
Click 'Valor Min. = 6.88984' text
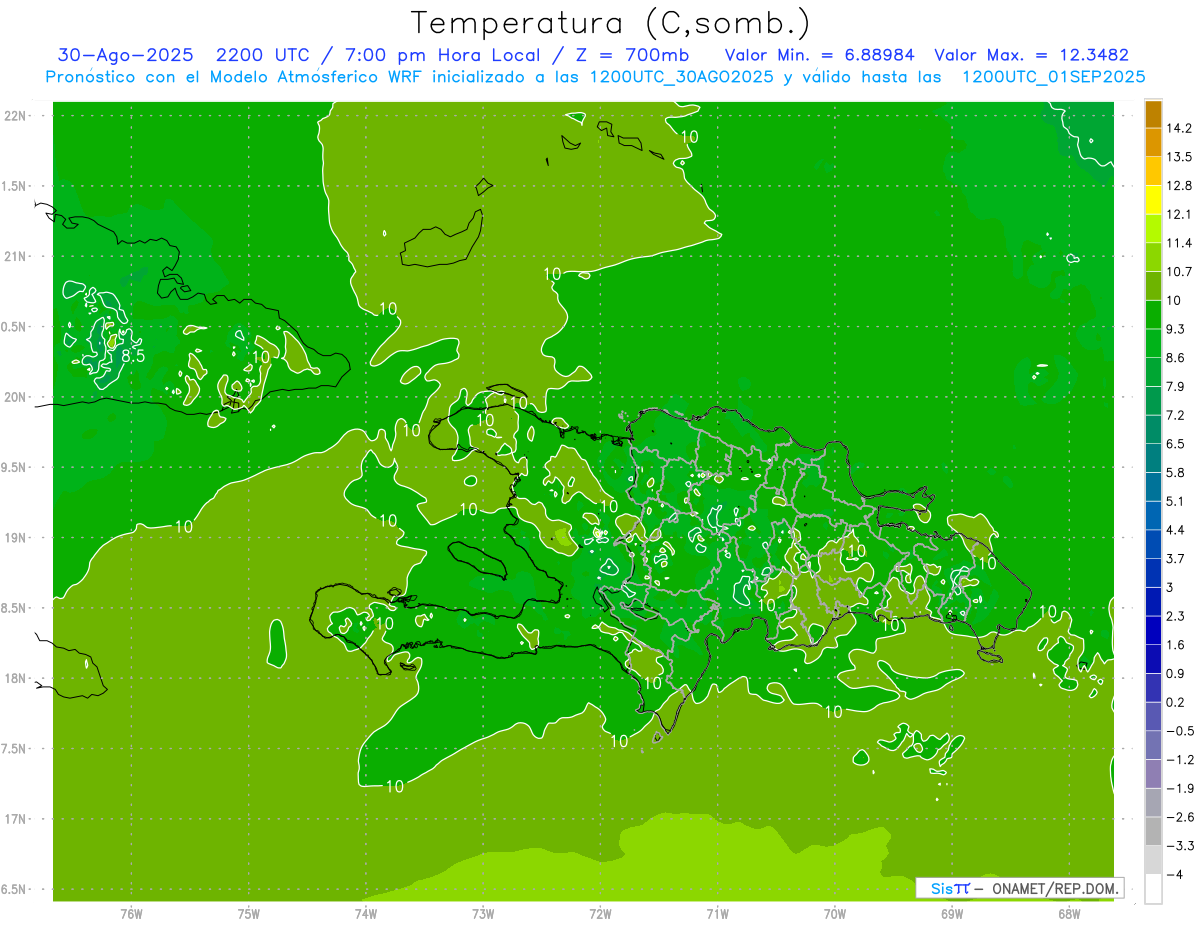click(821, 55)
